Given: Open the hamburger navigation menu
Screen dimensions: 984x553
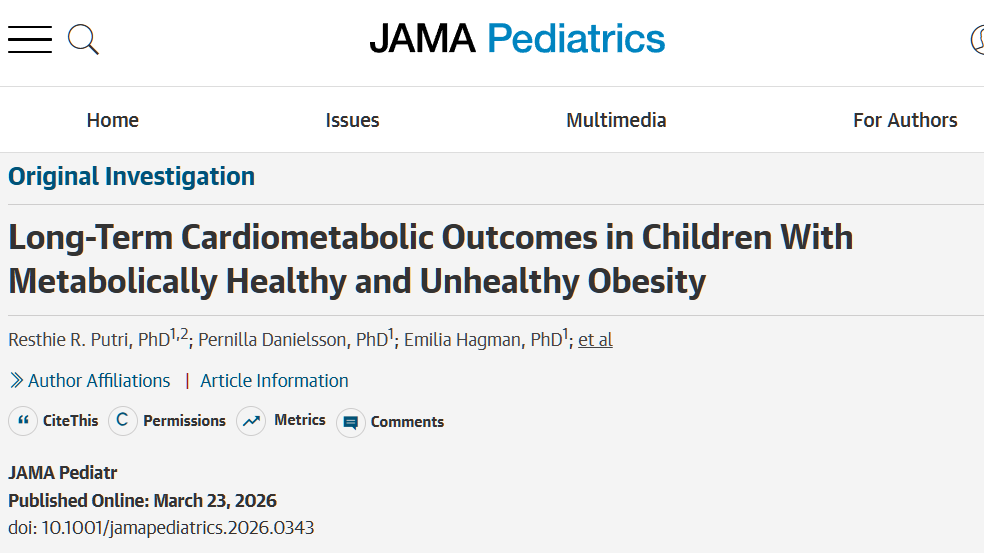Looking at the screenshot, I should tap(29, 40).
